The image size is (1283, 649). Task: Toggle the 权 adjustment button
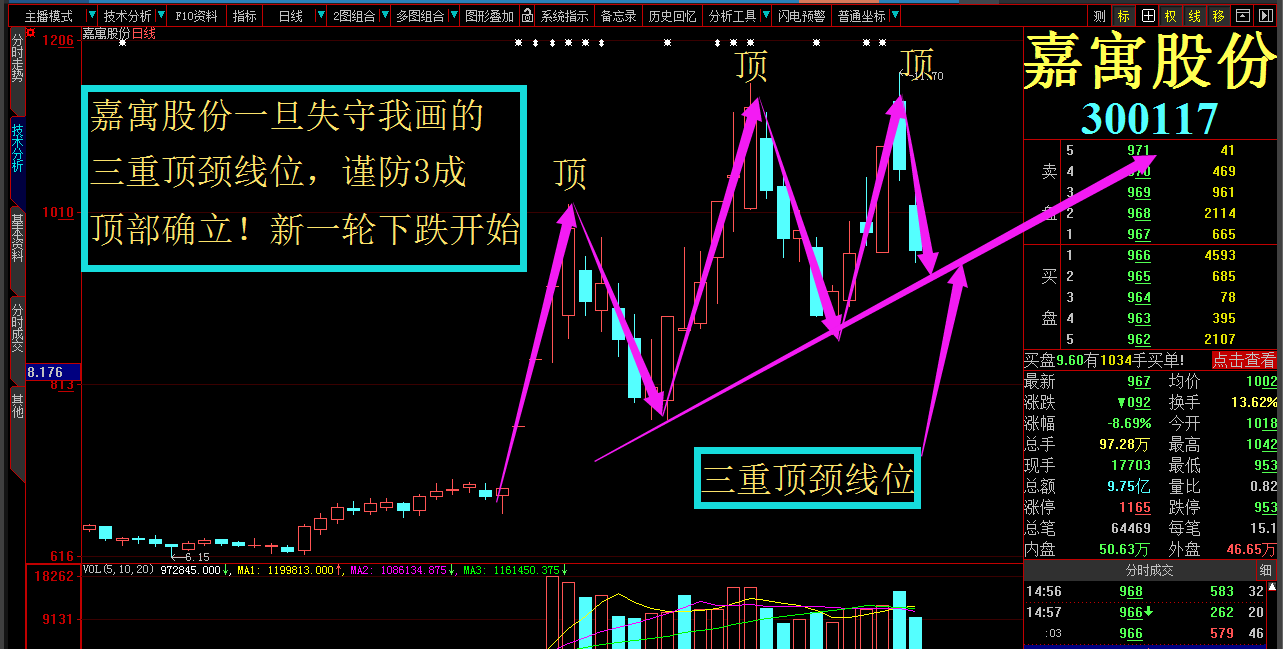point(1170,16)
